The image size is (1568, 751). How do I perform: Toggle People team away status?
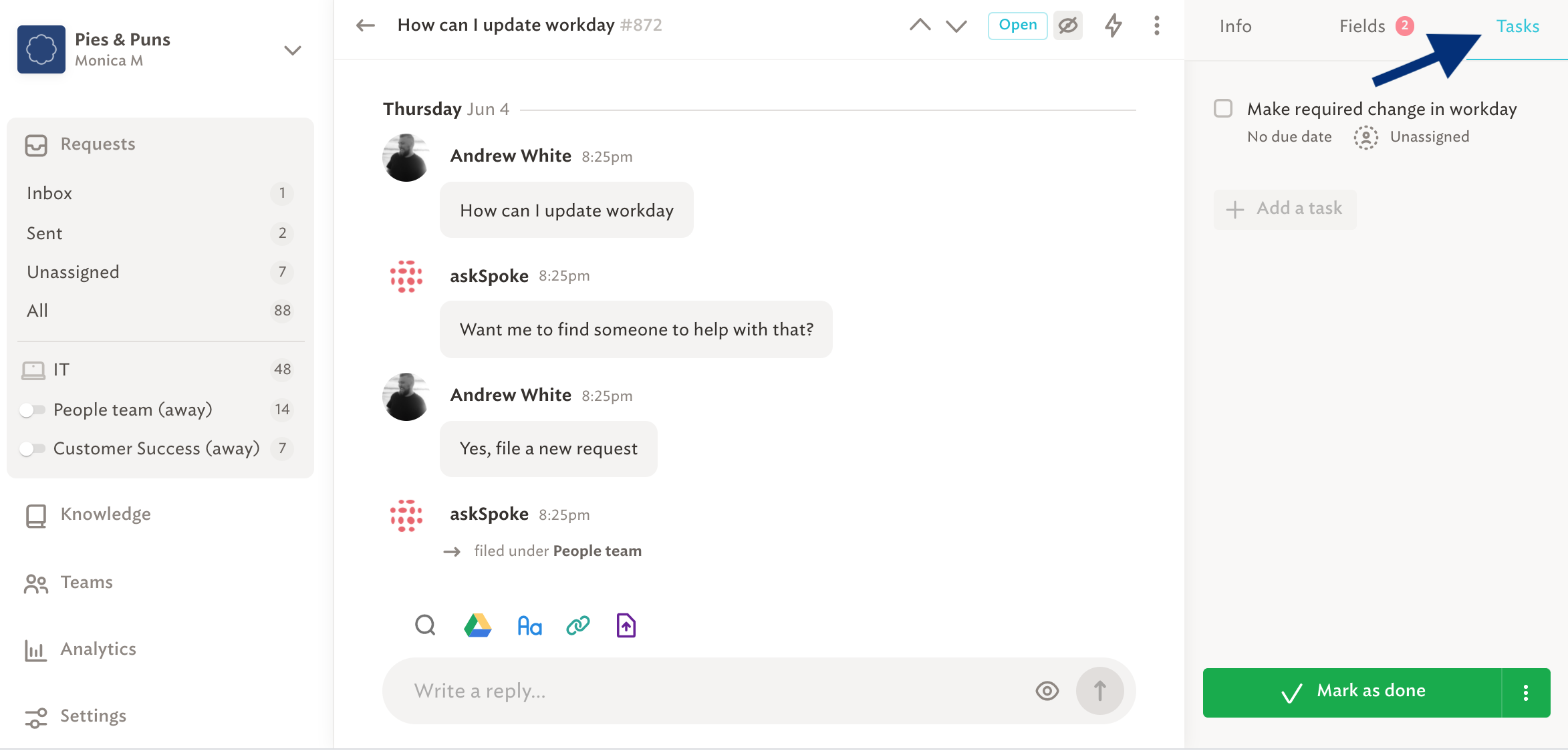click(x=31, y=410)
